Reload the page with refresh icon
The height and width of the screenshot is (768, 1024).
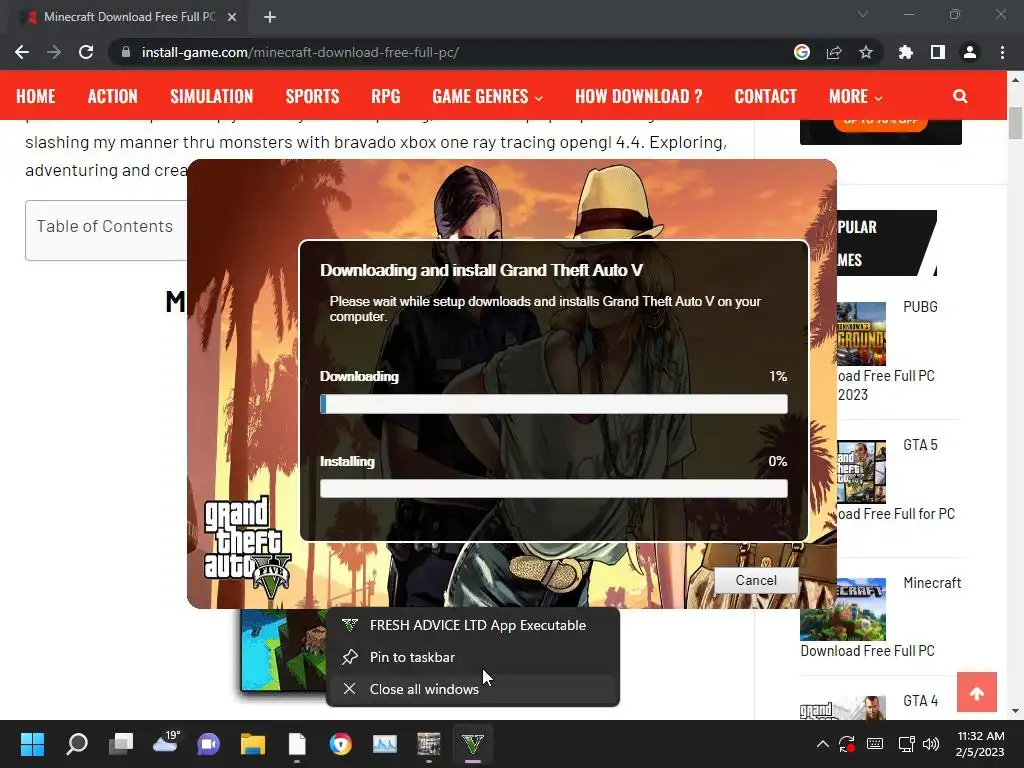click(86, 52)
